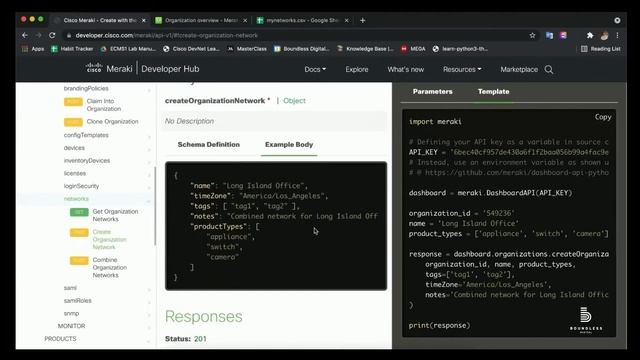This screenshot has height=360, width=640.
Task: Open Clone Organization endpoint
Action: [x=112, y=122]
